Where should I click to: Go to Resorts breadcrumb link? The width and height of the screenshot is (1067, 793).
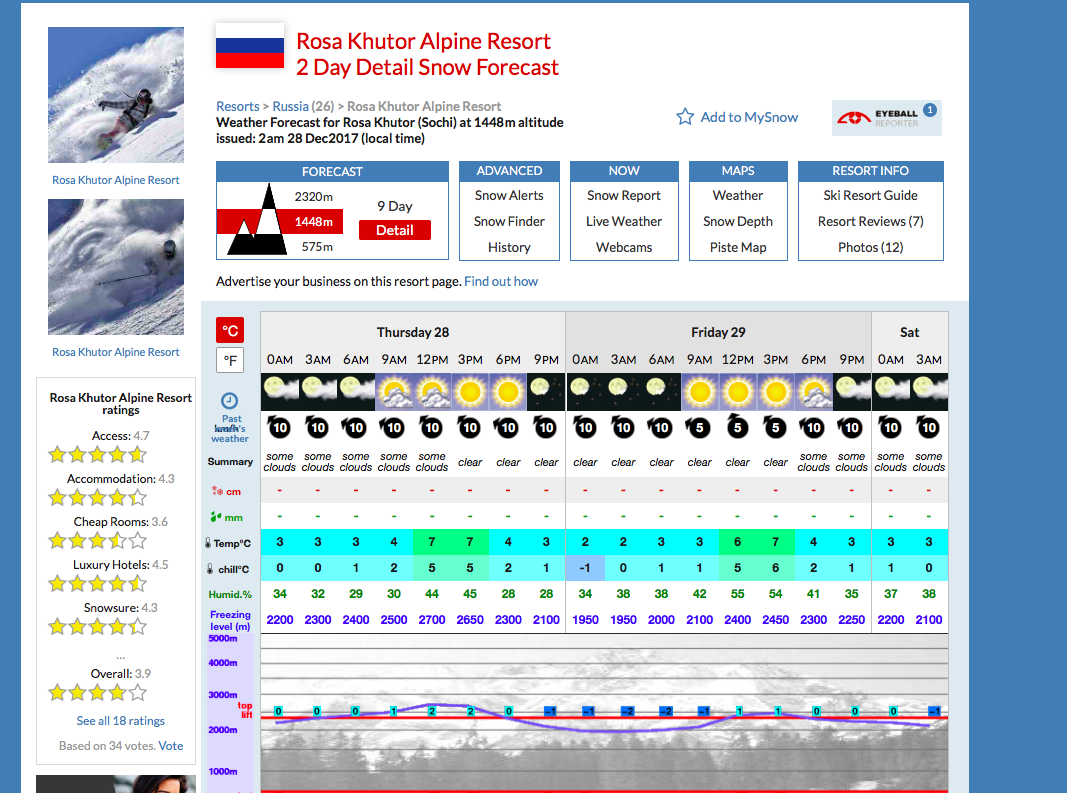tap(237, 106)
